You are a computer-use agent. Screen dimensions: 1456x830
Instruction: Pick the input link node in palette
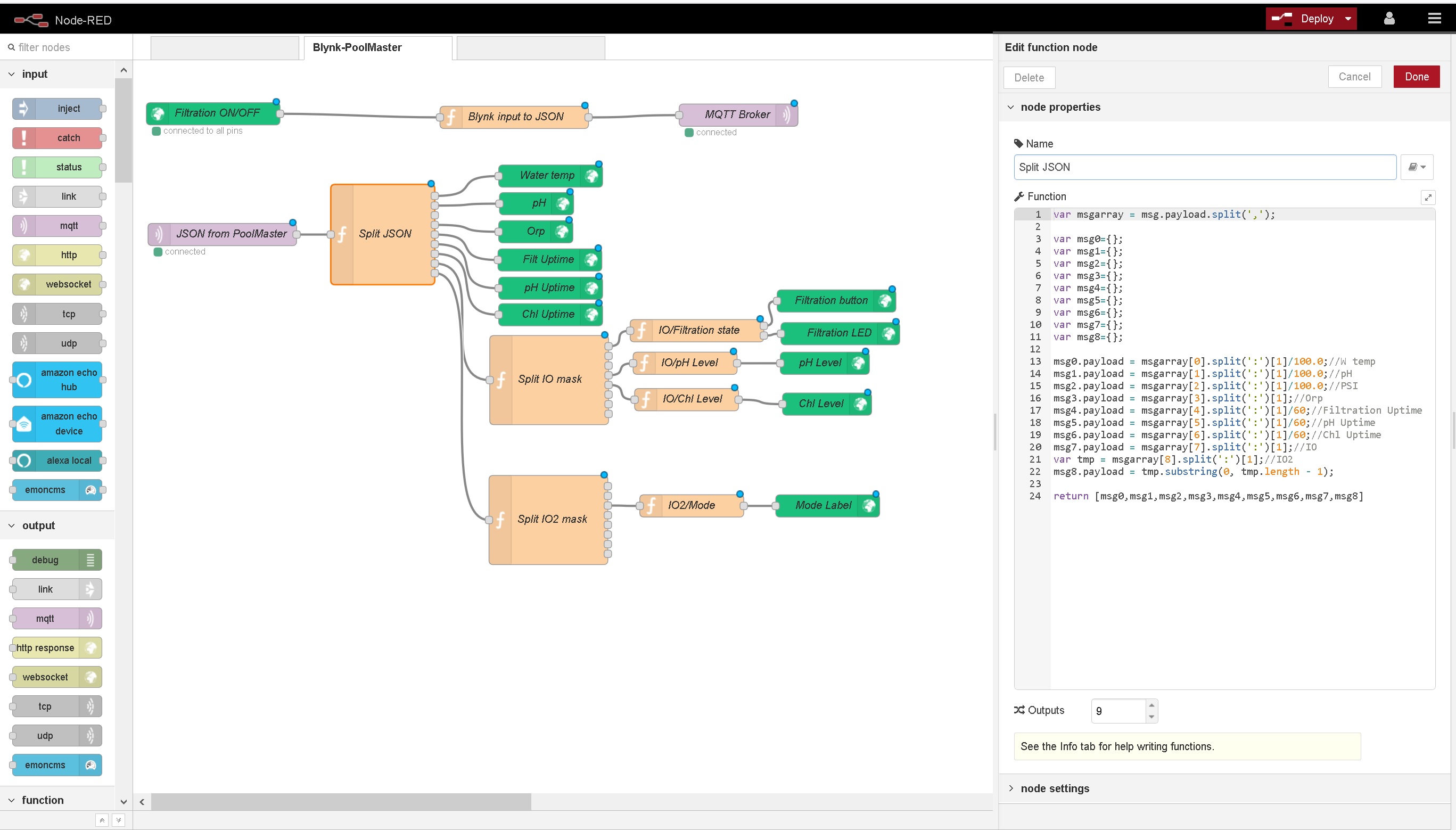pos(57,196)
